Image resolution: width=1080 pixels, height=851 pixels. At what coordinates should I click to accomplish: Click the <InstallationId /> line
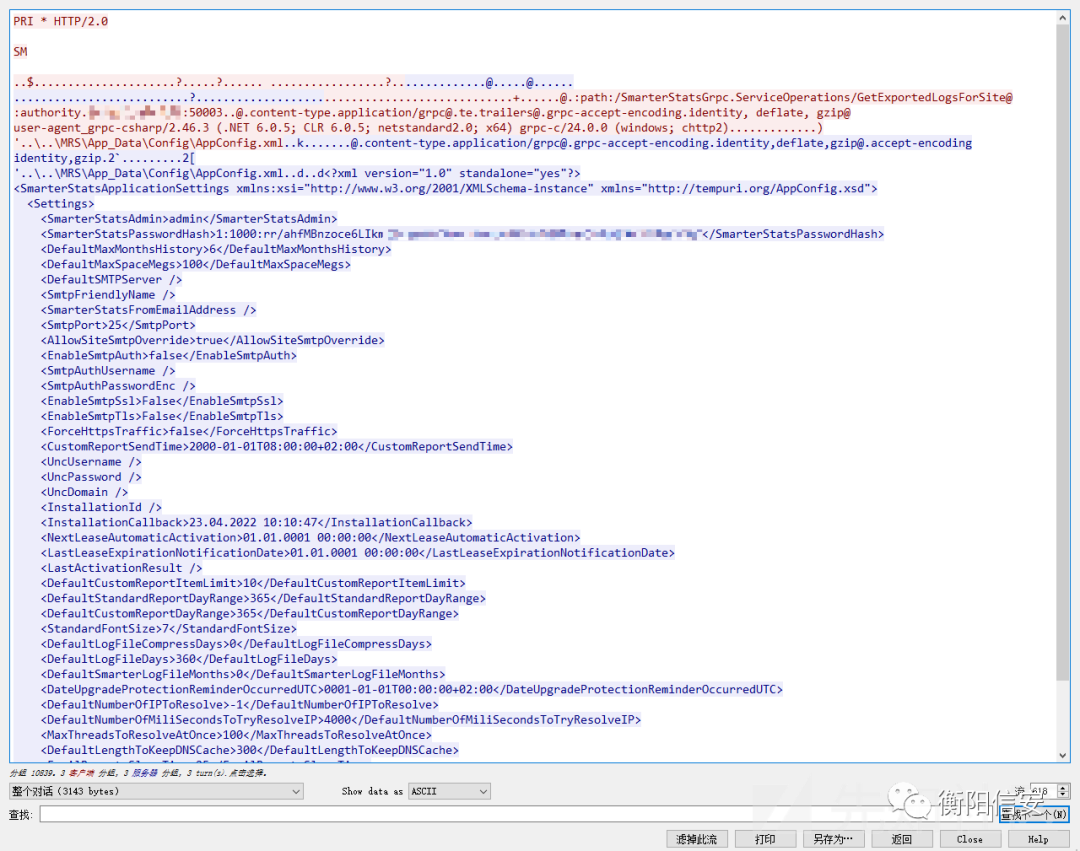[x=101, y=507]
